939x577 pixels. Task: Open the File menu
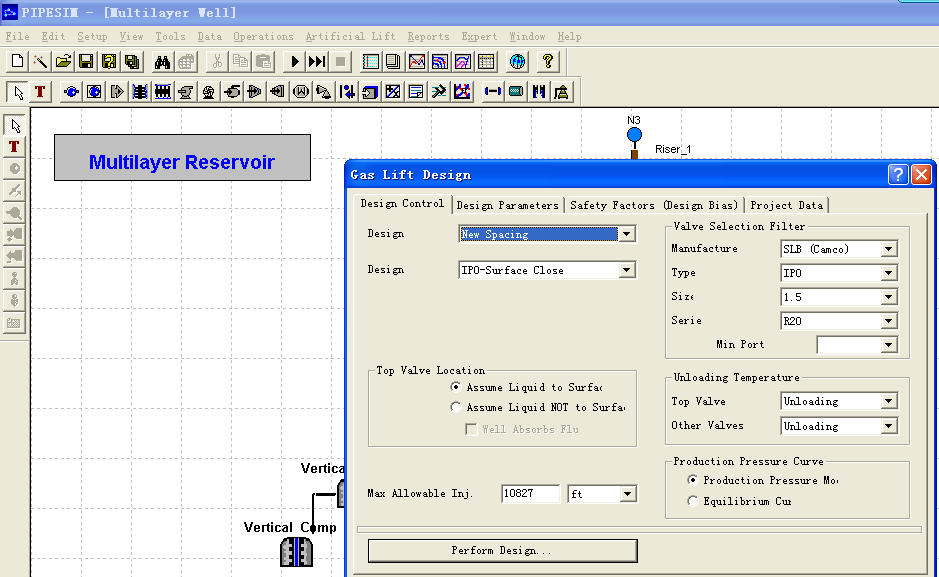tap(17, 37)
